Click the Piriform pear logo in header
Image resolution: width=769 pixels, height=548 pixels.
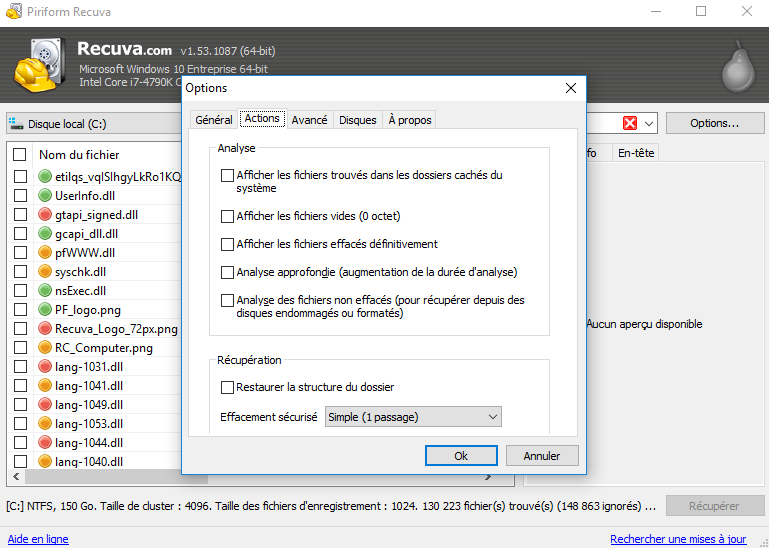tap(738, 66)
